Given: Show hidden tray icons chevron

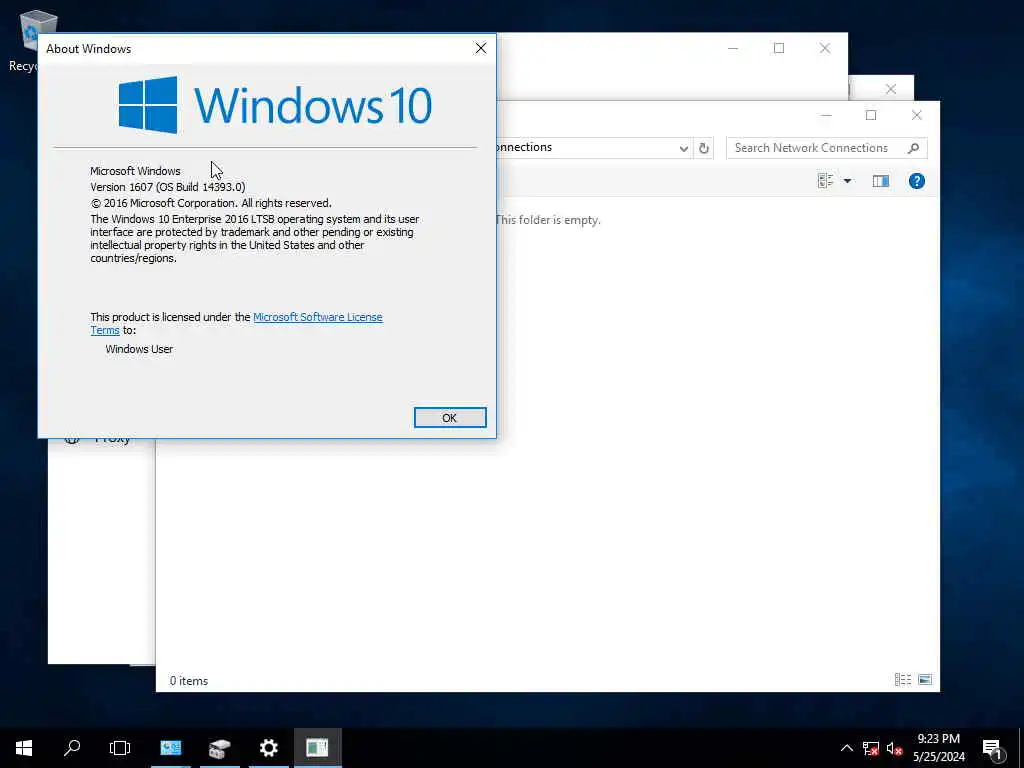Looking at the screenshot, I should click(x=846, y=748).
